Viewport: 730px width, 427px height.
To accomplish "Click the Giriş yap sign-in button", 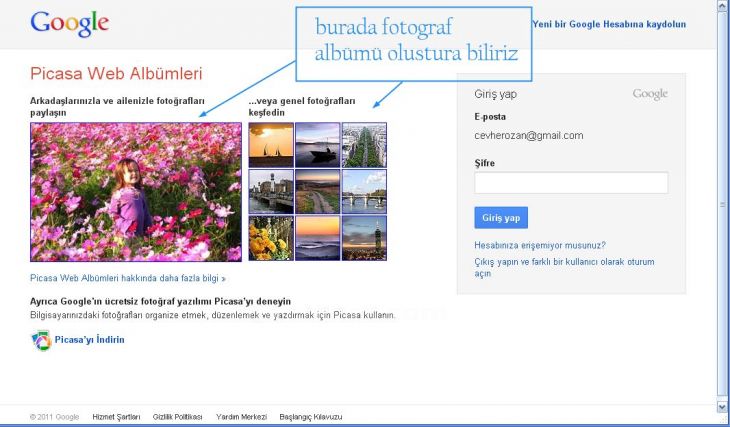I will [501, 217].
